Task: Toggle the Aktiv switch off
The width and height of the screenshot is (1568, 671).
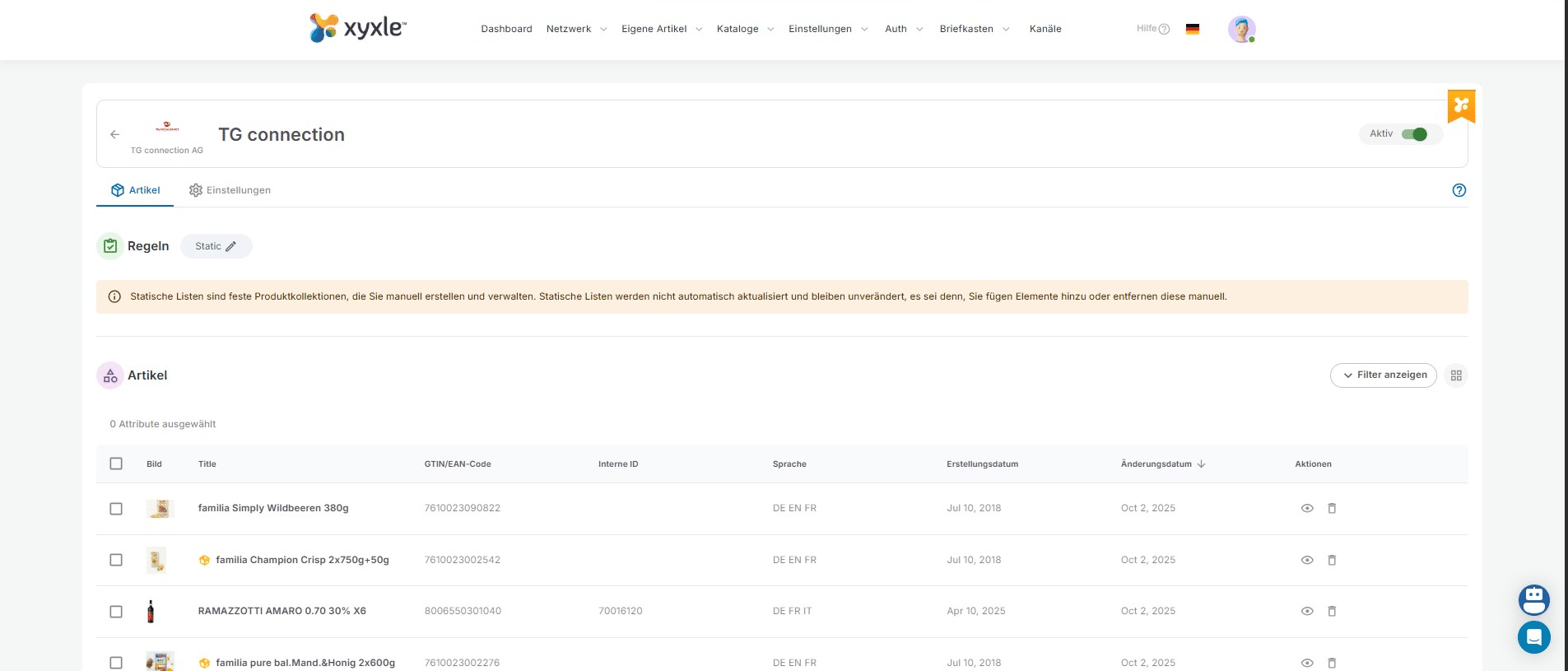Action: pos(1414,134)
